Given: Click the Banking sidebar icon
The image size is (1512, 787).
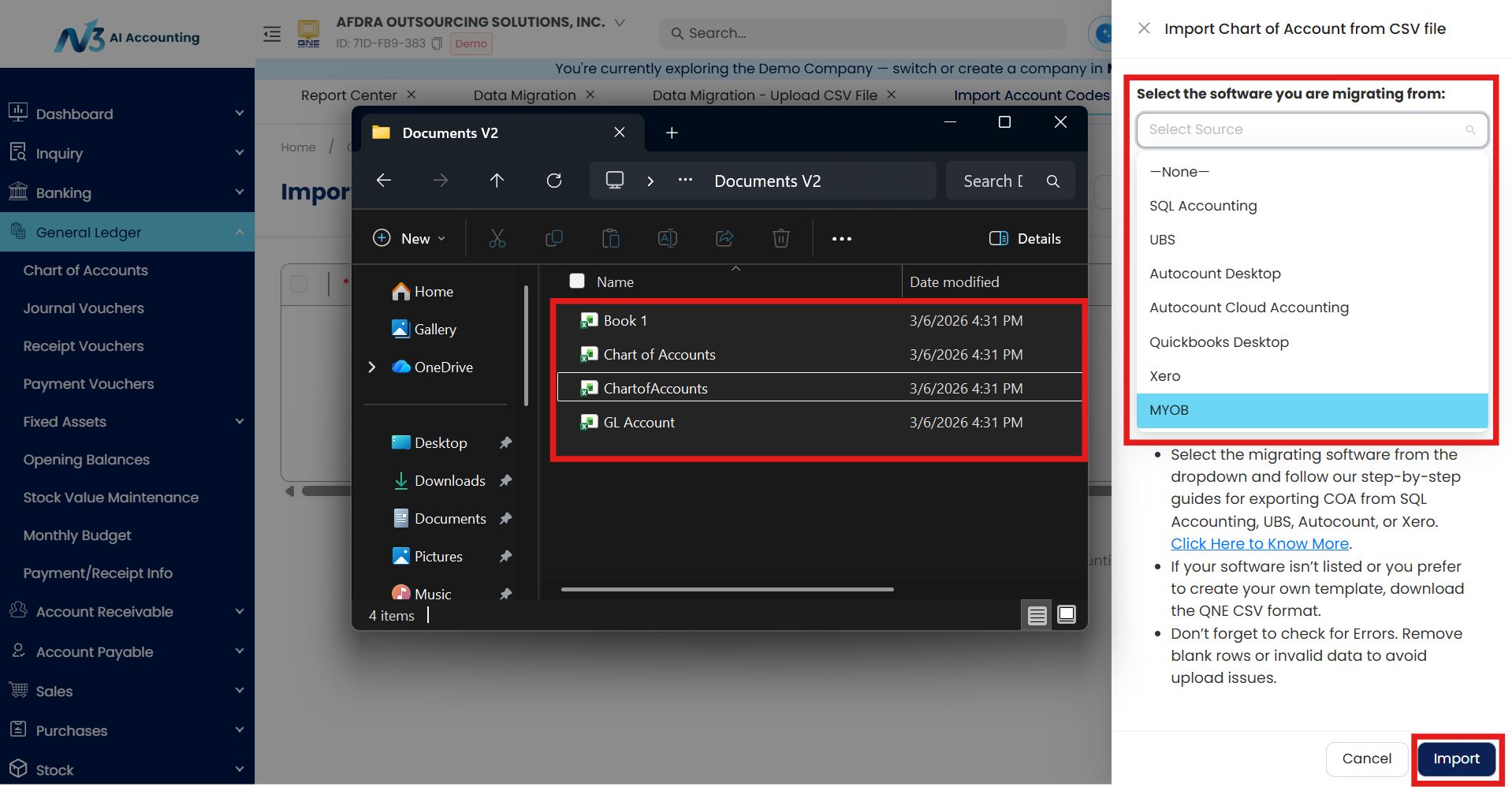Looking at the screenshot, I should (x=18, y=191).
